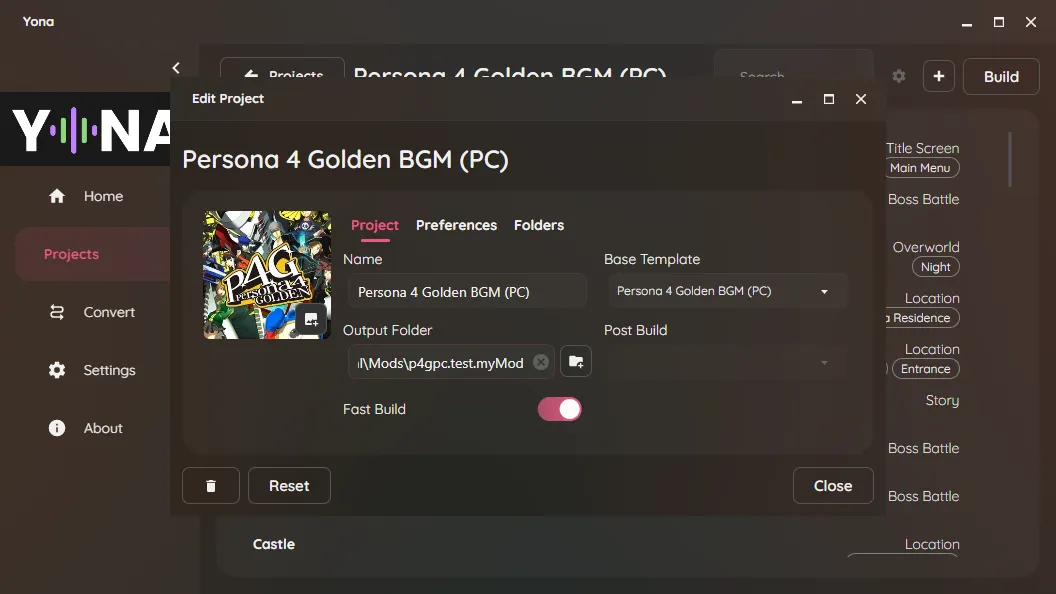Click the Overworld category label
The height and width of the screenshot is (594, 1056).
(926, 247)
